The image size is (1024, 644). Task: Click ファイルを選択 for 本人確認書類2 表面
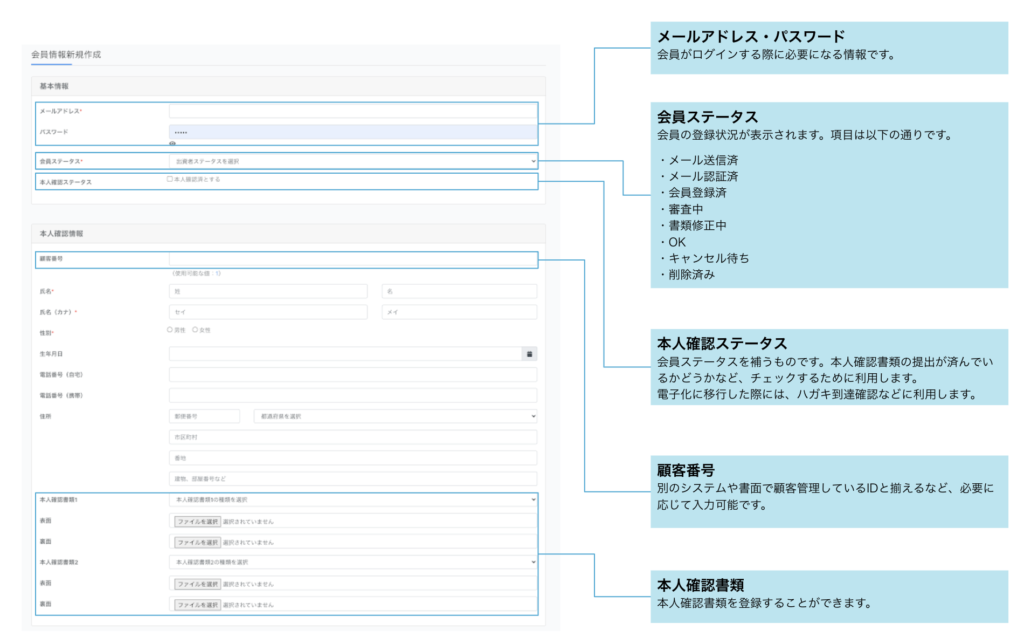197,583
